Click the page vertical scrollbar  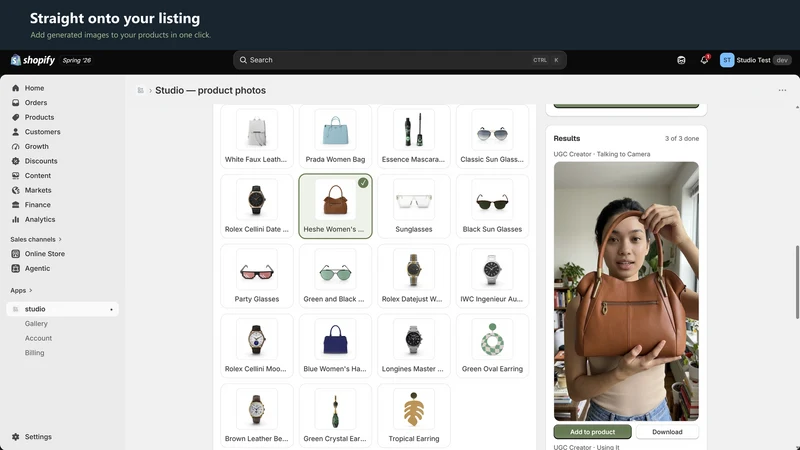(x=796, y=282)
